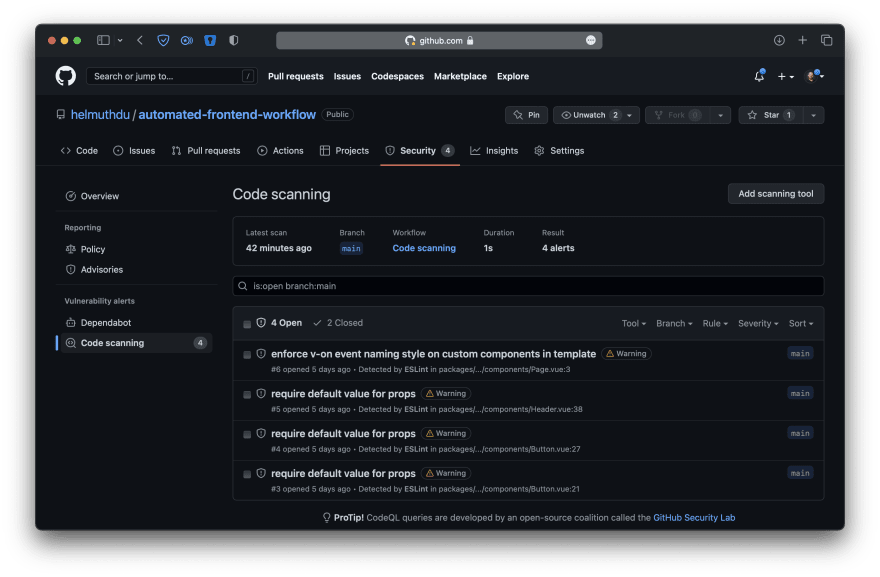
Task: Switch to the repository Pull requests tab
Action: point(206,150)
